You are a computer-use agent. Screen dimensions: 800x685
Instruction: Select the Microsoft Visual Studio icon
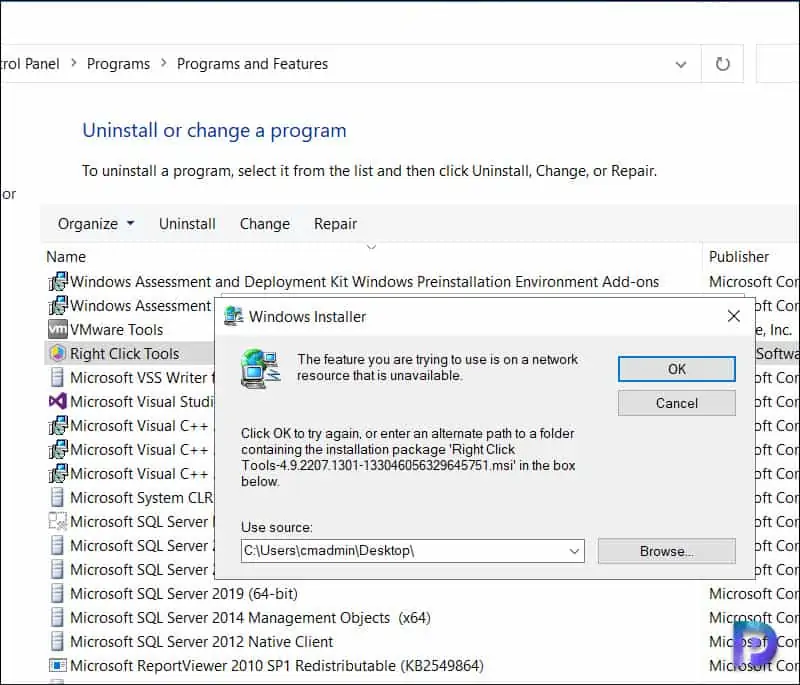coord(57,401)
